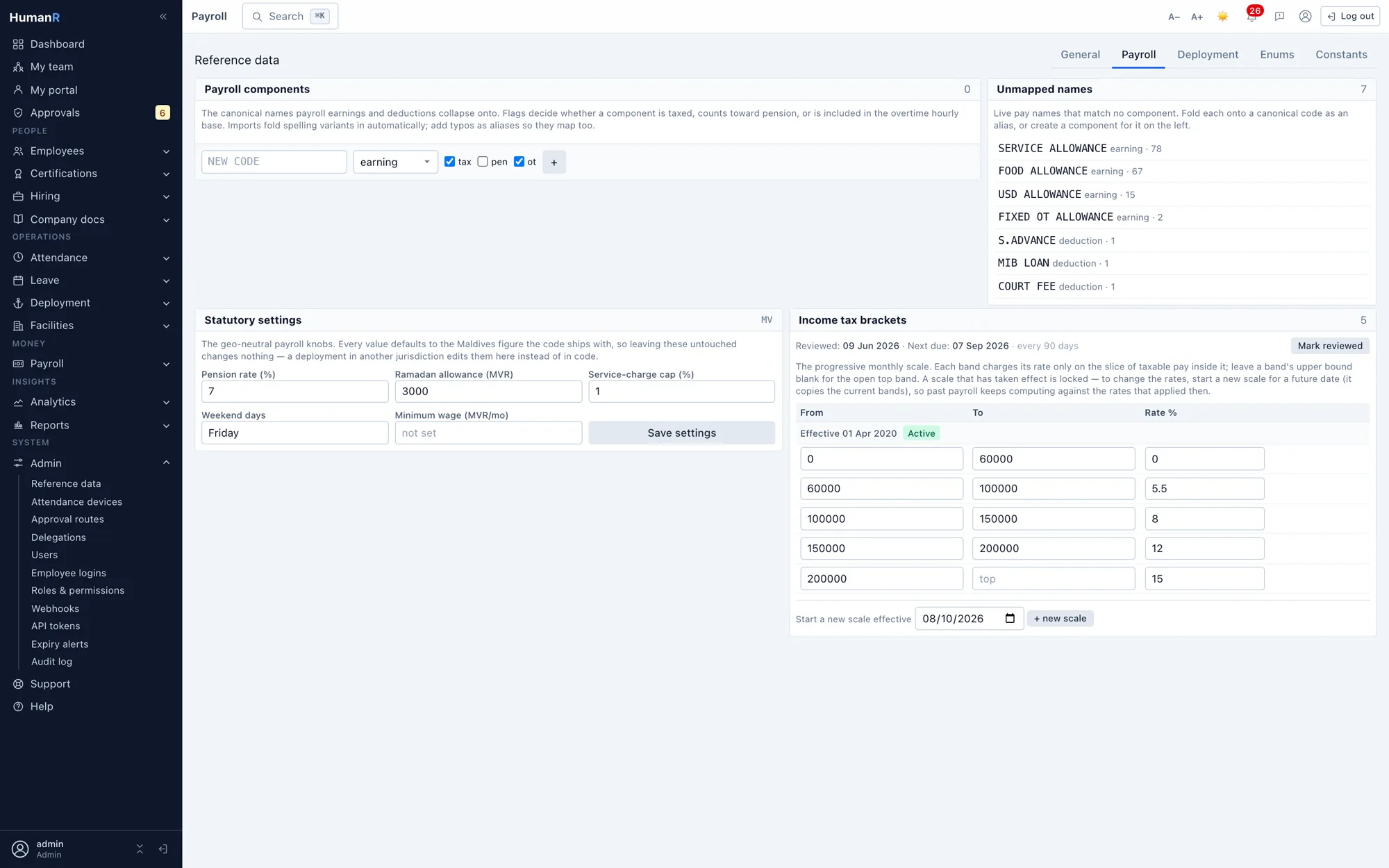Click the Analytics chart icon
The height and width of the screenshot is (868, 1389).
(x=18, y=402)
